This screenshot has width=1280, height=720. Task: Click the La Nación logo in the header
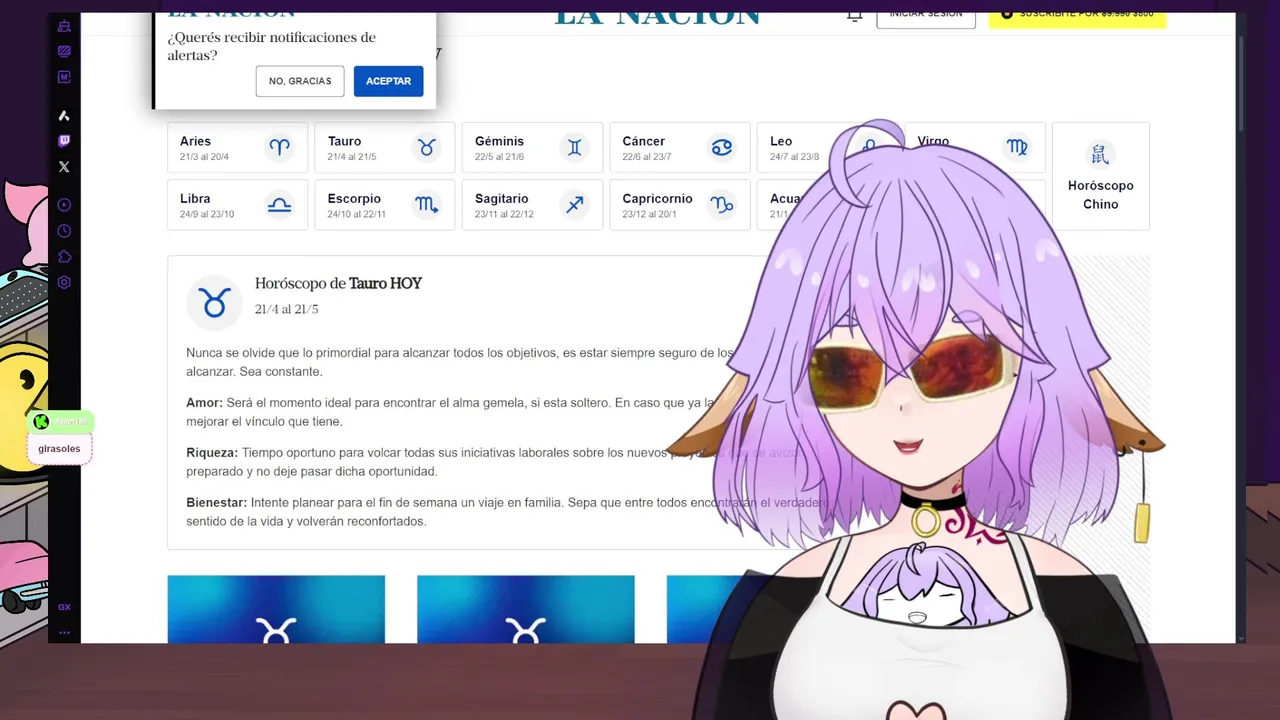point(657,18)
